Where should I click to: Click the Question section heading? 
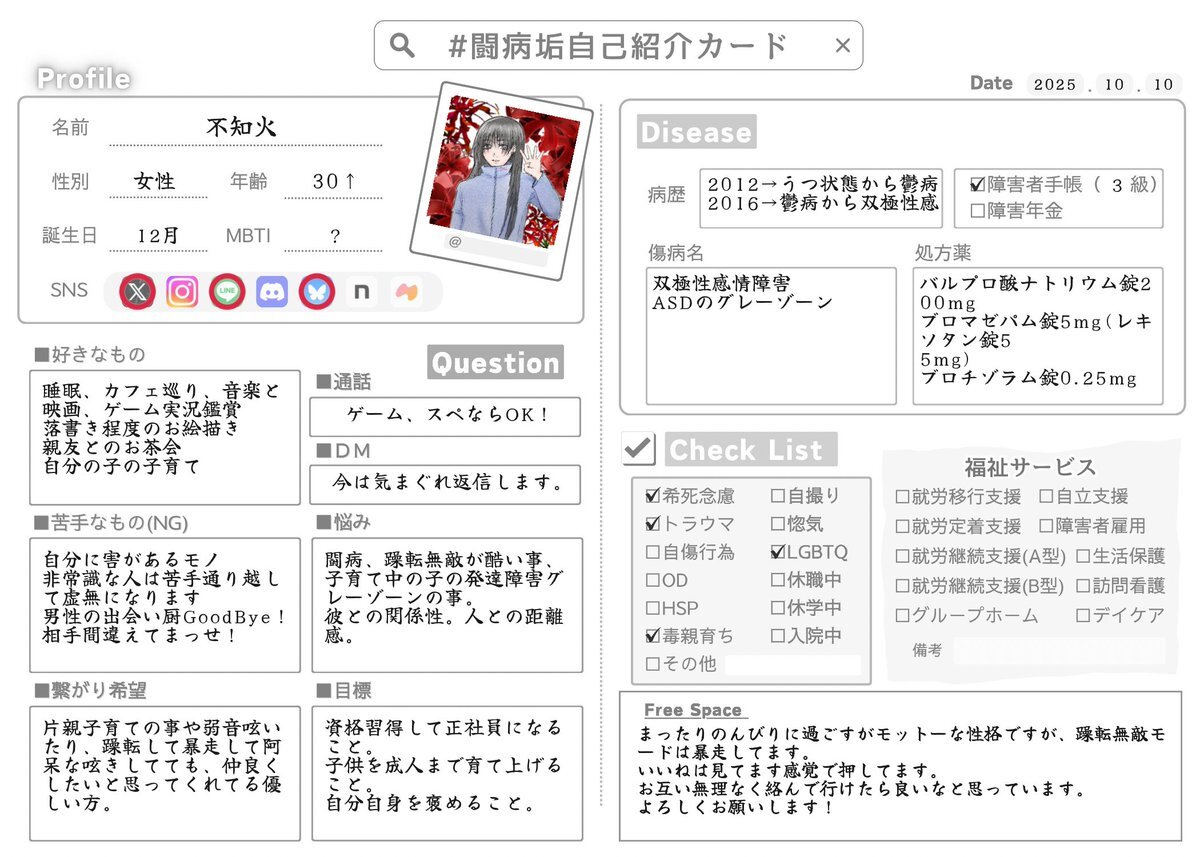(x=495, y=362)
